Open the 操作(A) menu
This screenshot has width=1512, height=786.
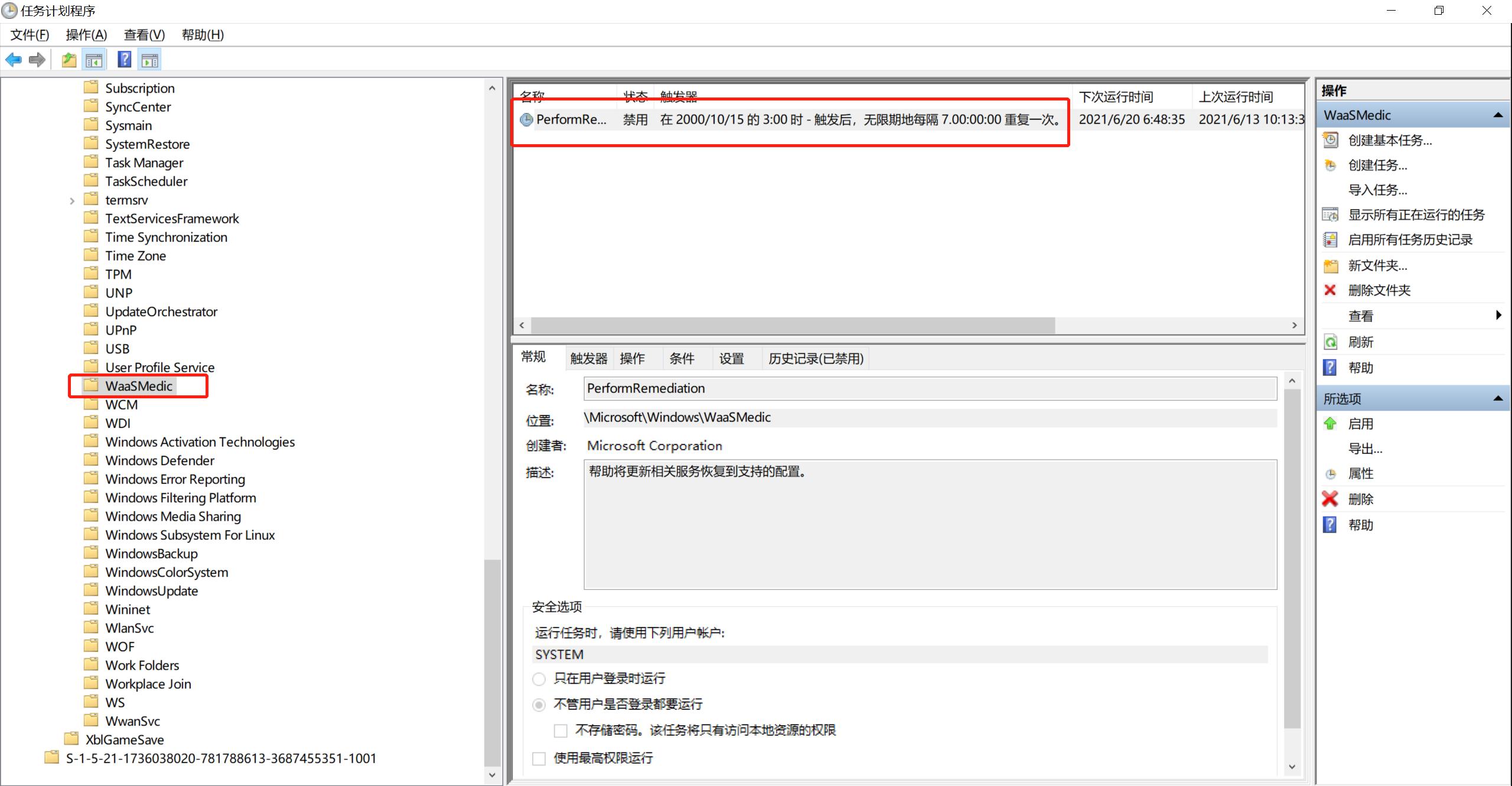click(86, 34)
